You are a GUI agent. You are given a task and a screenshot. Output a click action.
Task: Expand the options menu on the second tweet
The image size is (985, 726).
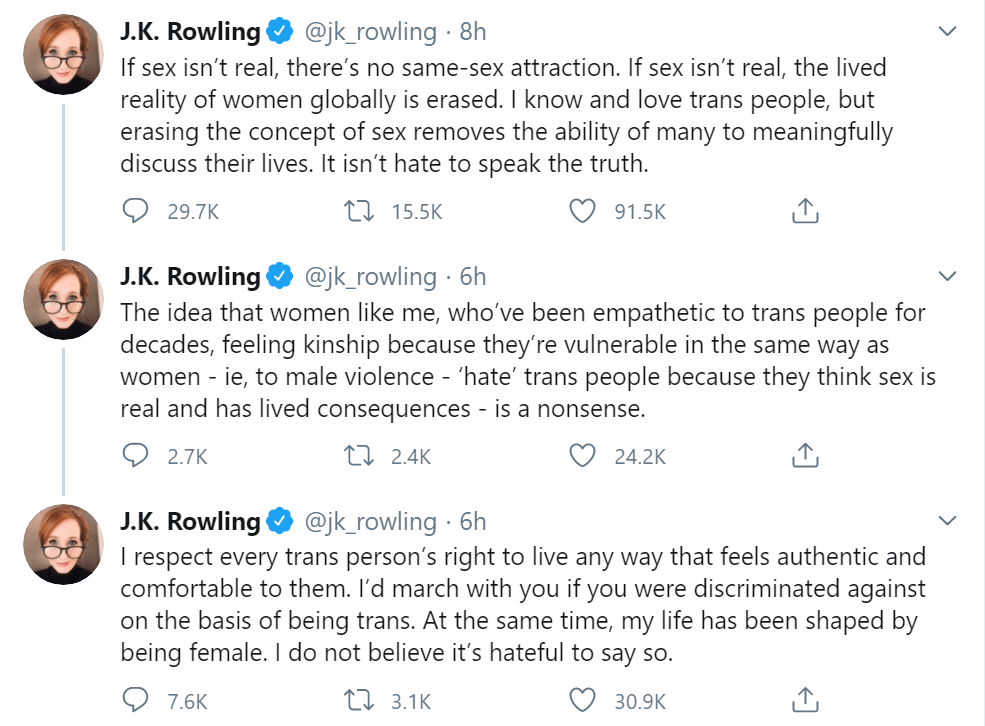[946, 276]
